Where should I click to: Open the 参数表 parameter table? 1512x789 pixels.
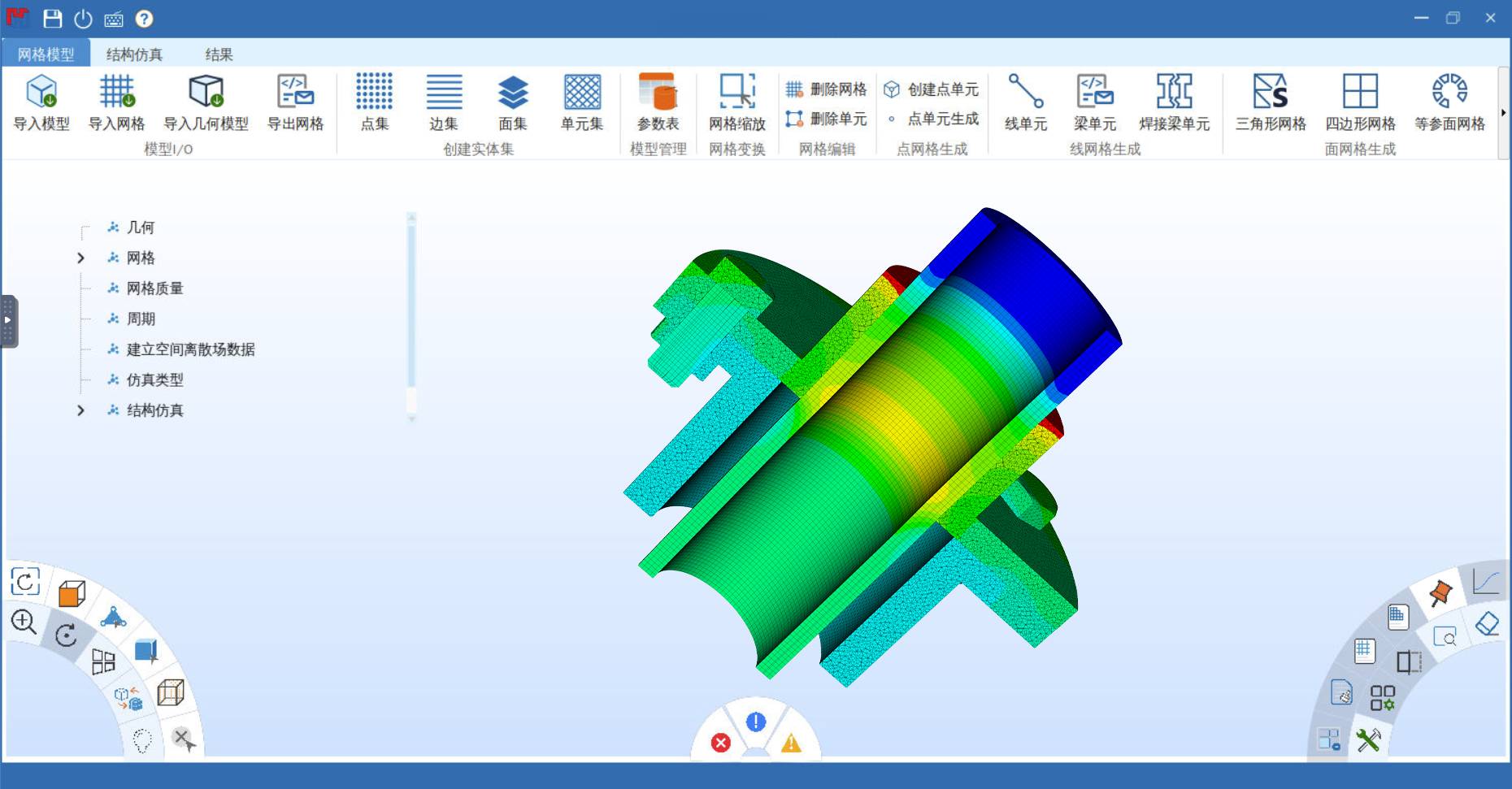[x=658, y=91]
